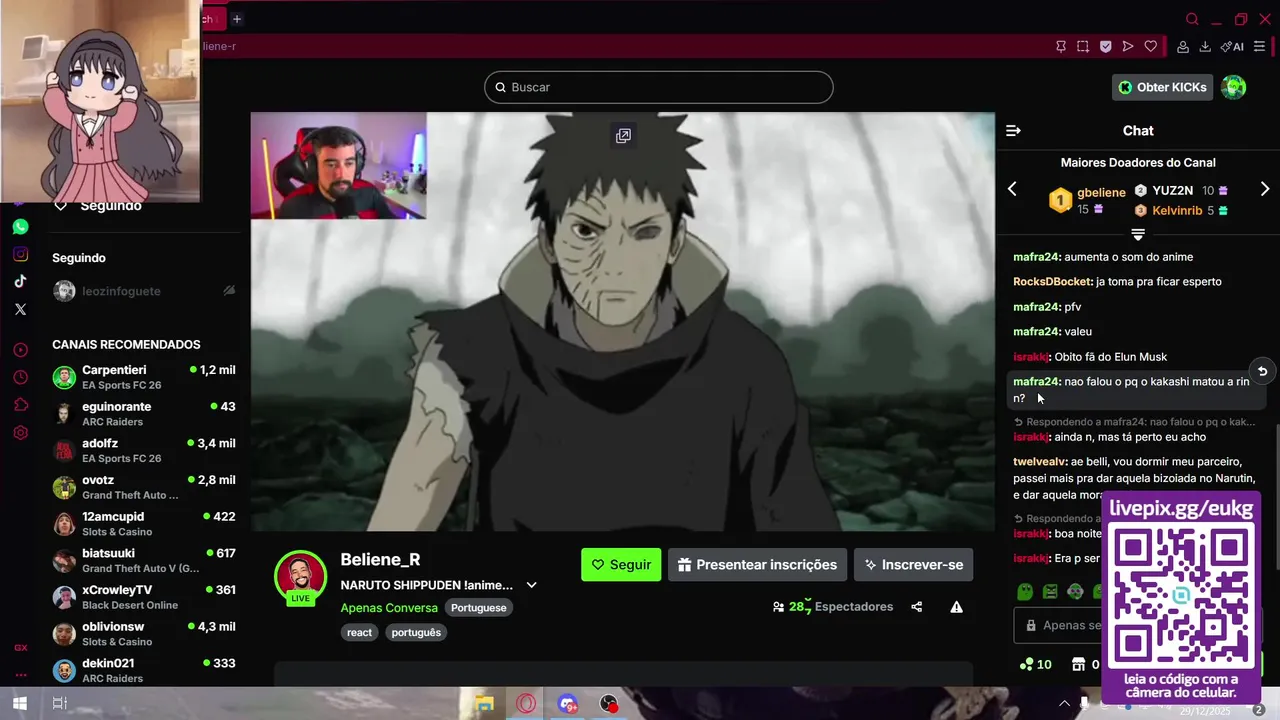
Task: Click the Portuguese language tag
Action: coord(478,608)
